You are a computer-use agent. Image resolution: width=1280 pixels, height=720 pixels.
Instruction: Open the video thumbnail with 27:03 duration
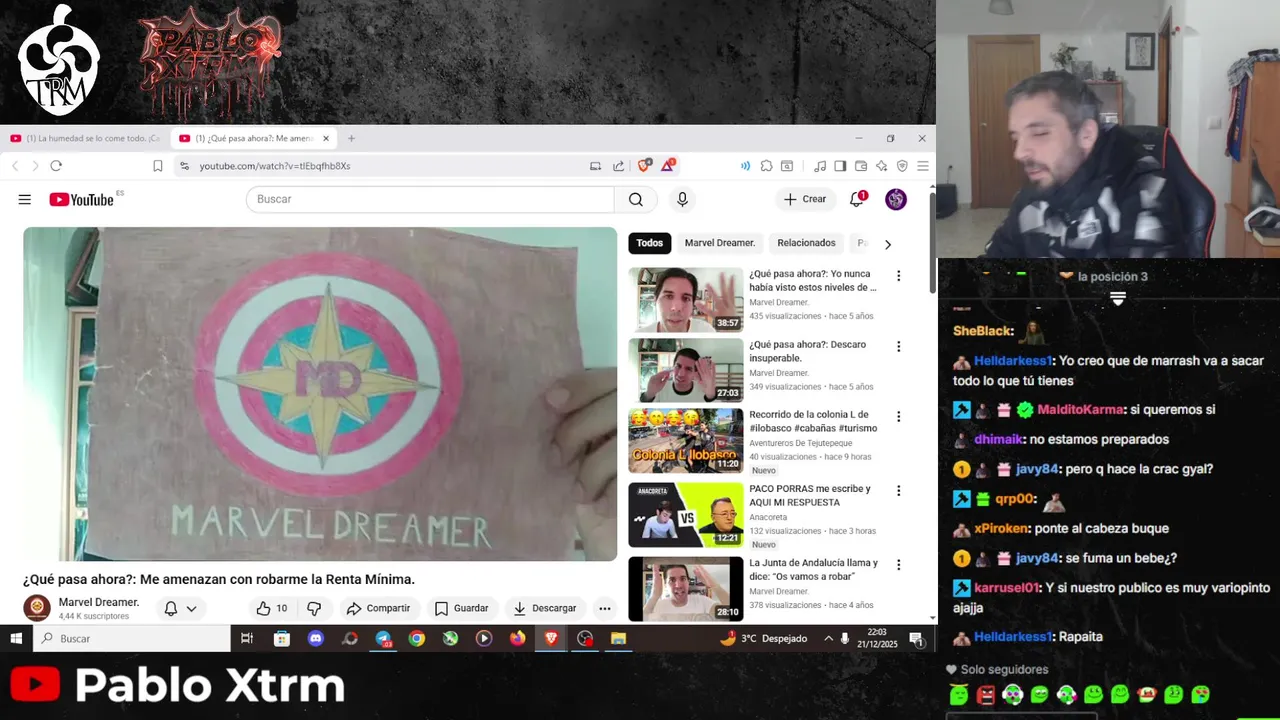(x=686, y=370)
